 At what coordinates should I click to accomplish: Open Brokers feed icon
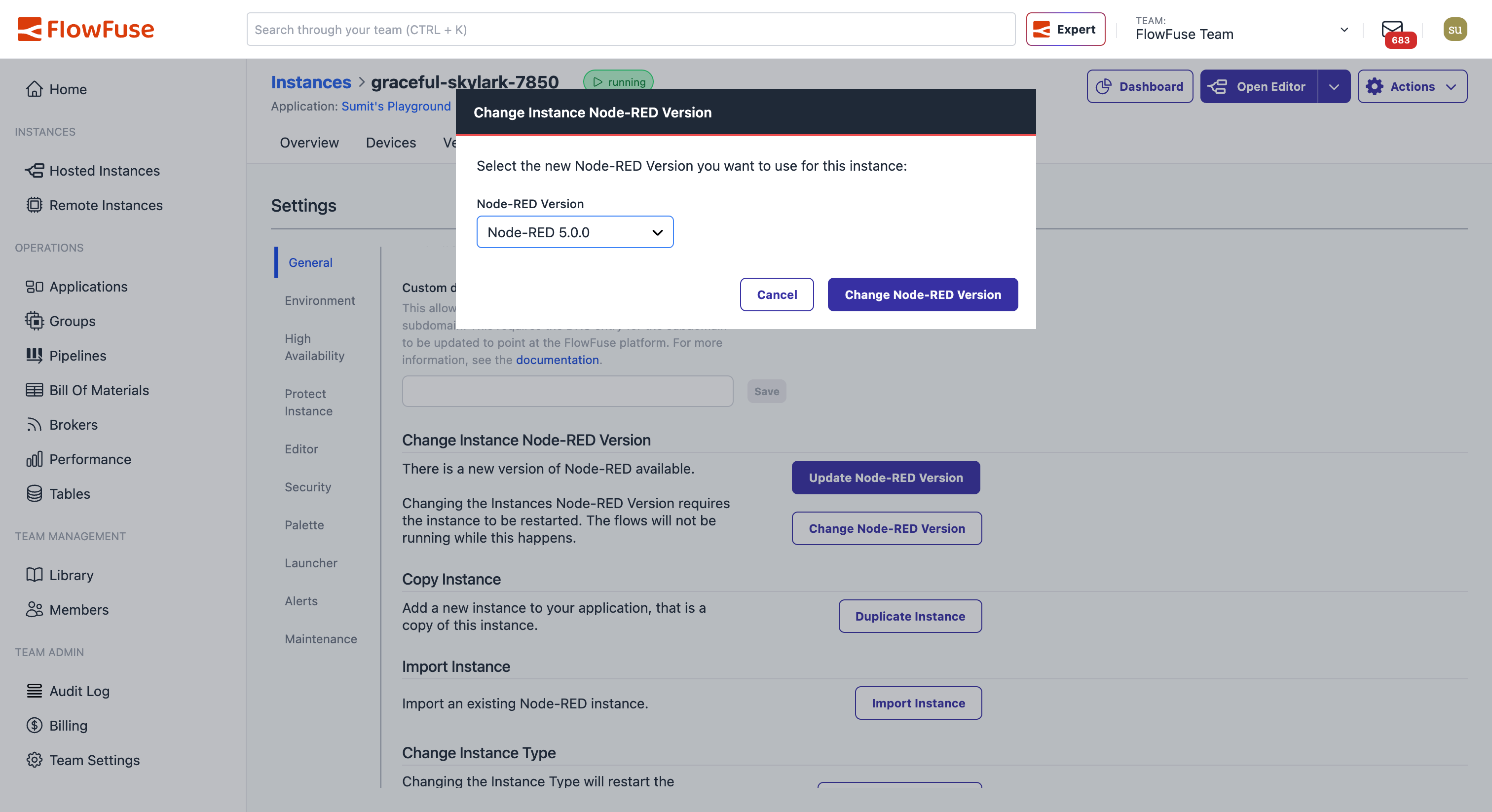coord(34,425)
